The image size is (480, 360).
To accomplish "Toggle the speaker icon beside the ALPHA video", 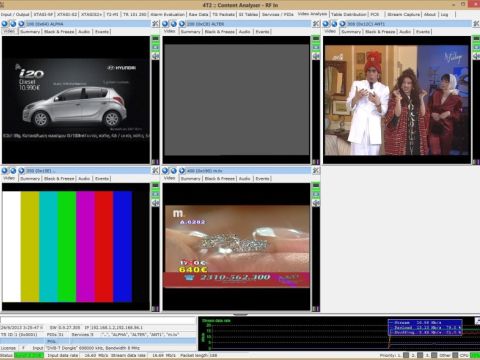I will click(155, 56).
